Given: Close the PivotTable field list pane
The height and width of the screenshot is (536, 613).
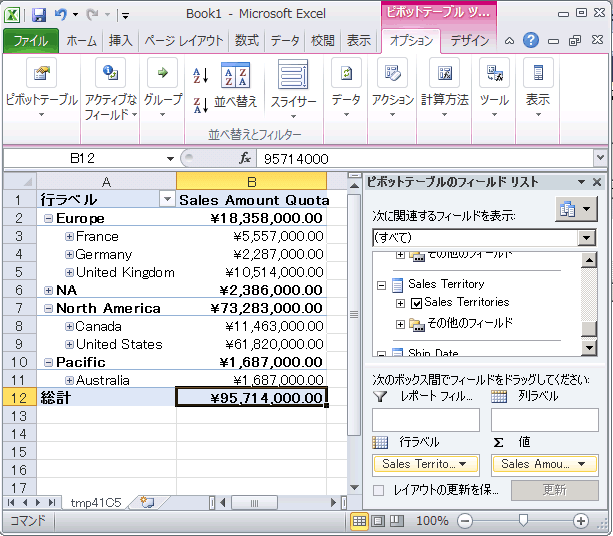Looking at the screenshot, I should [597, 182].
